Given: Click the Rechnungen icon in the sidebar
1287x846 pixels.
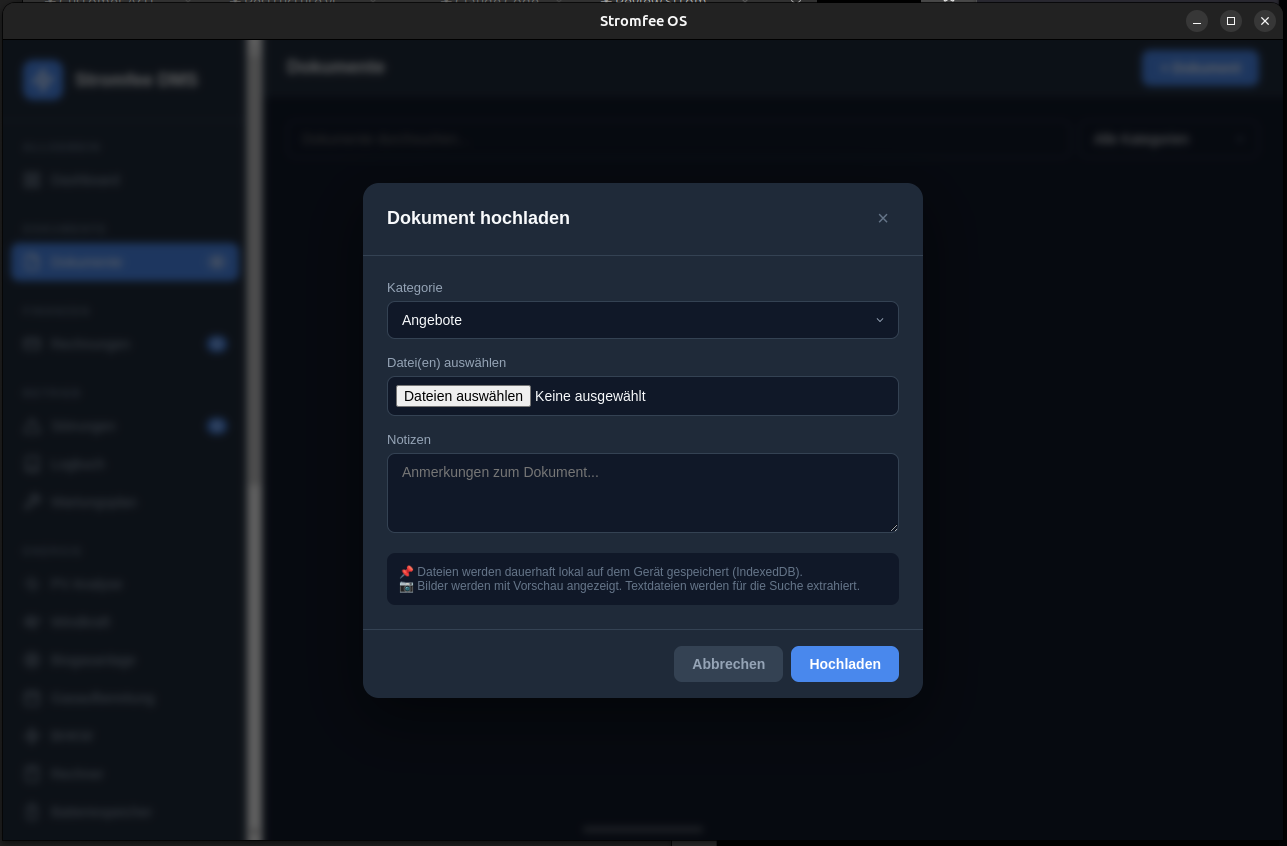Looking at the screenshot, I should tap(32, 344).
